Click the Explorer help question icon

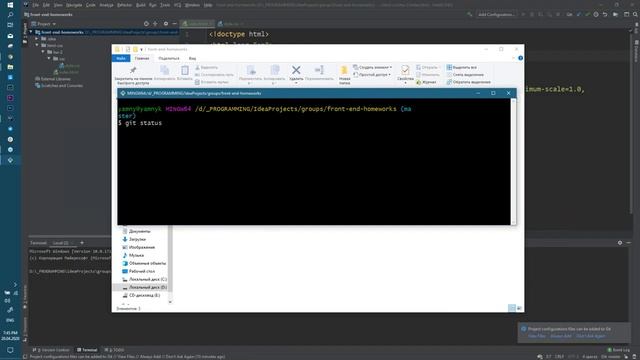tap(520, 58)
